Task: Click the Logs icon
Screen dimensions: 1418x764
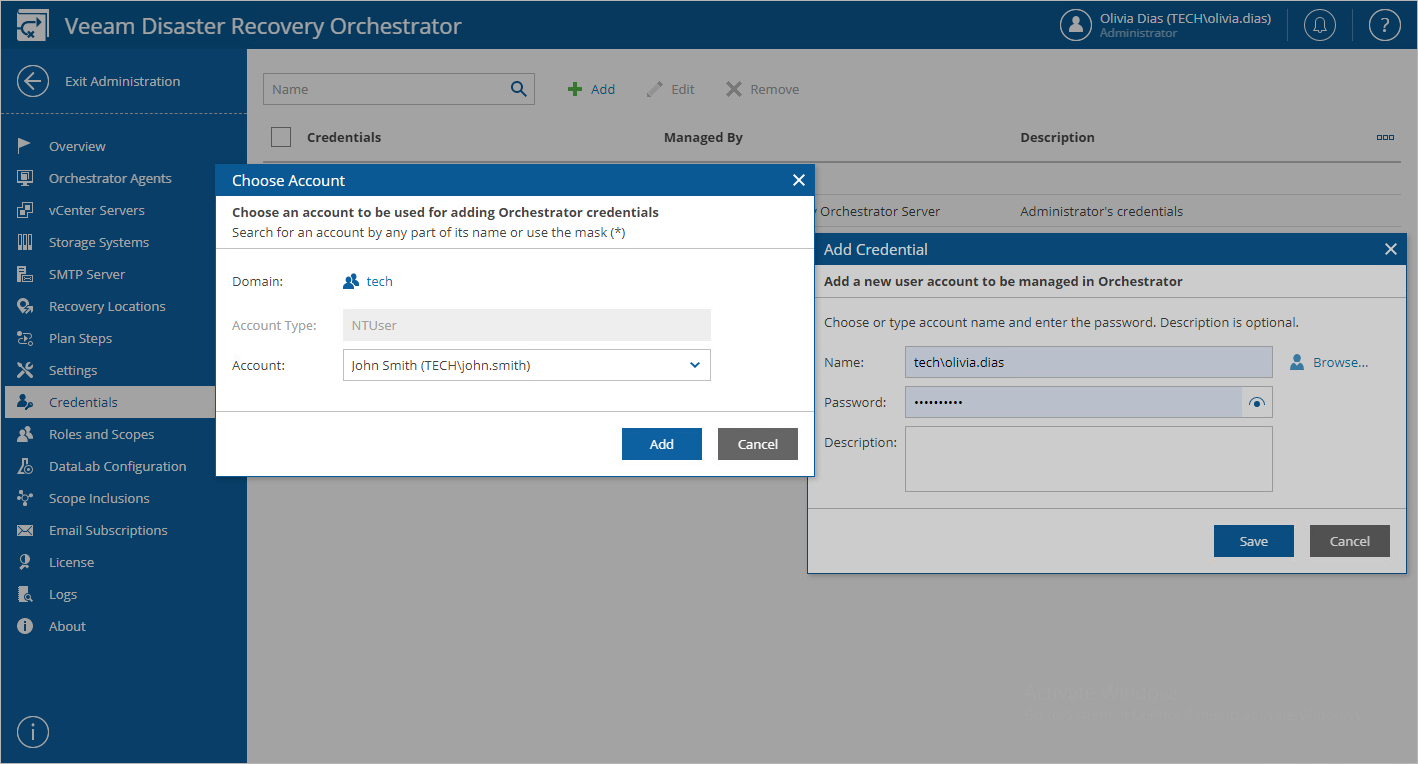Action: 26,594
